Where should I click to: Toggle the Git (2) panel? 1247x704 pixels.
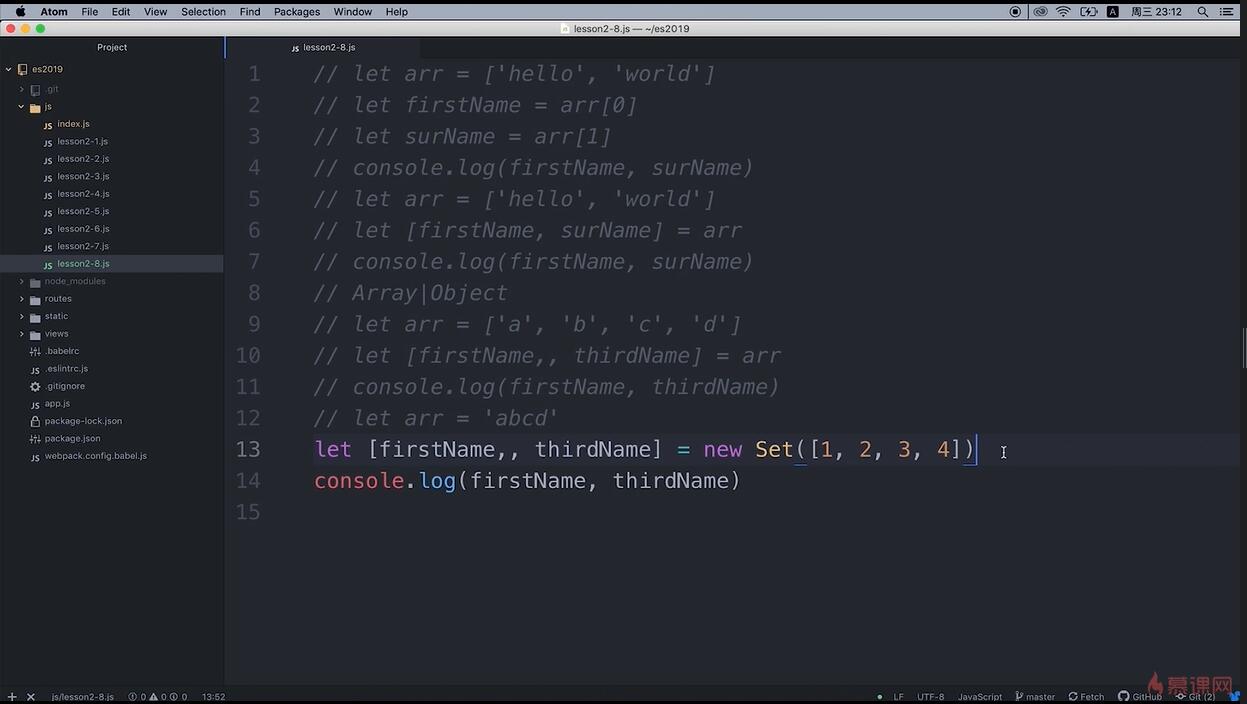click(x=1195, y=697)
